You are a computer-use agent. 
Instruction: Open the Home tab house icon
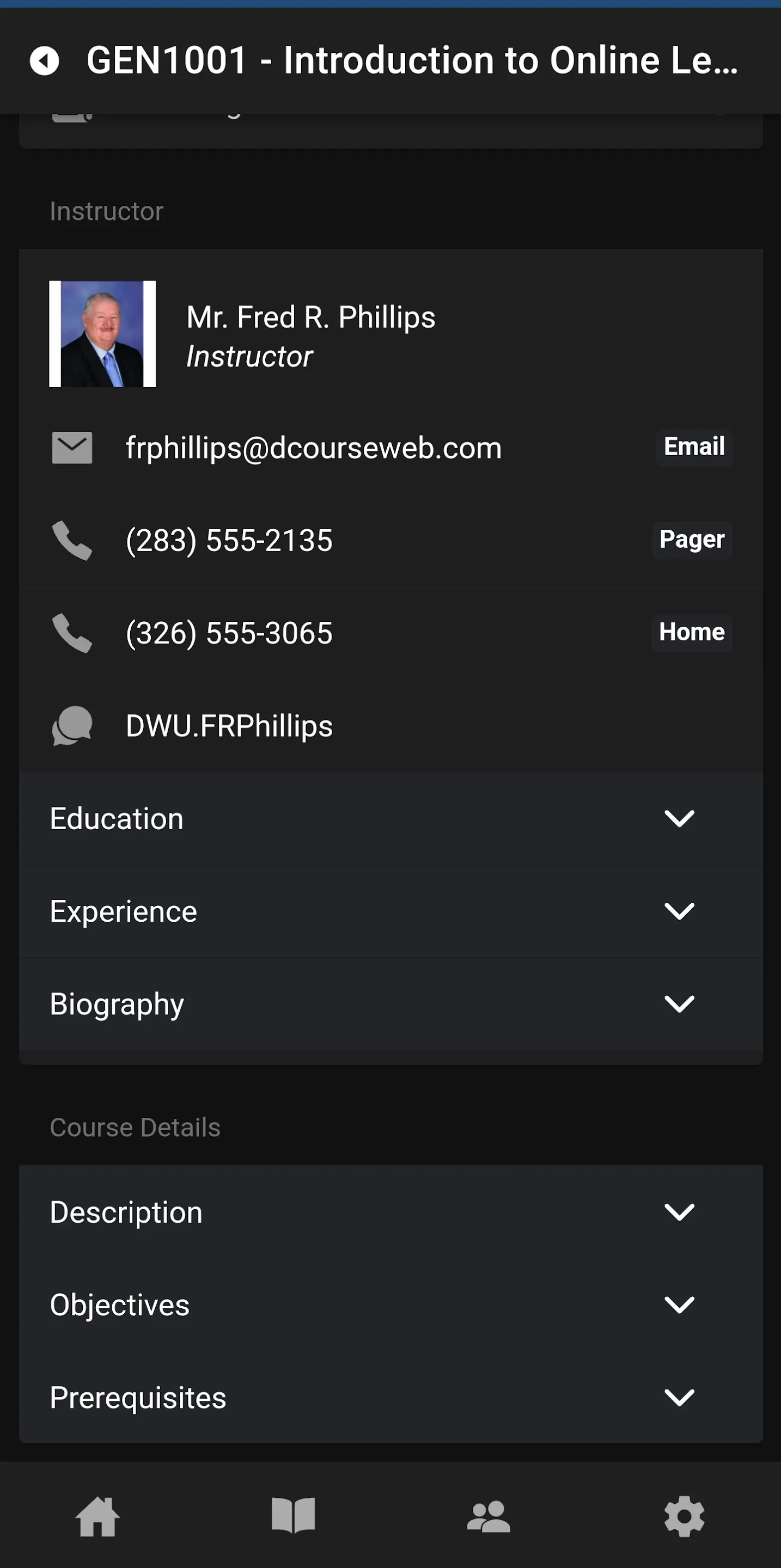[97, 1517]
